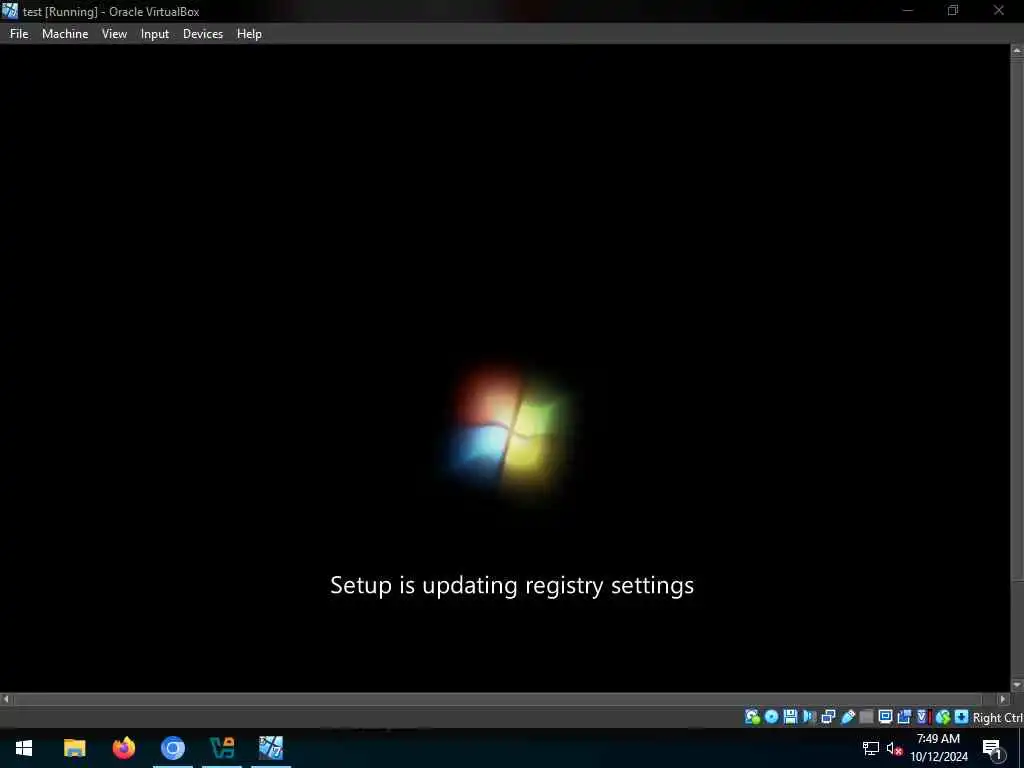Viewport: 1024px width, 768px height.
Task: Click the network adapters status icon
Action: pos(828,717)
